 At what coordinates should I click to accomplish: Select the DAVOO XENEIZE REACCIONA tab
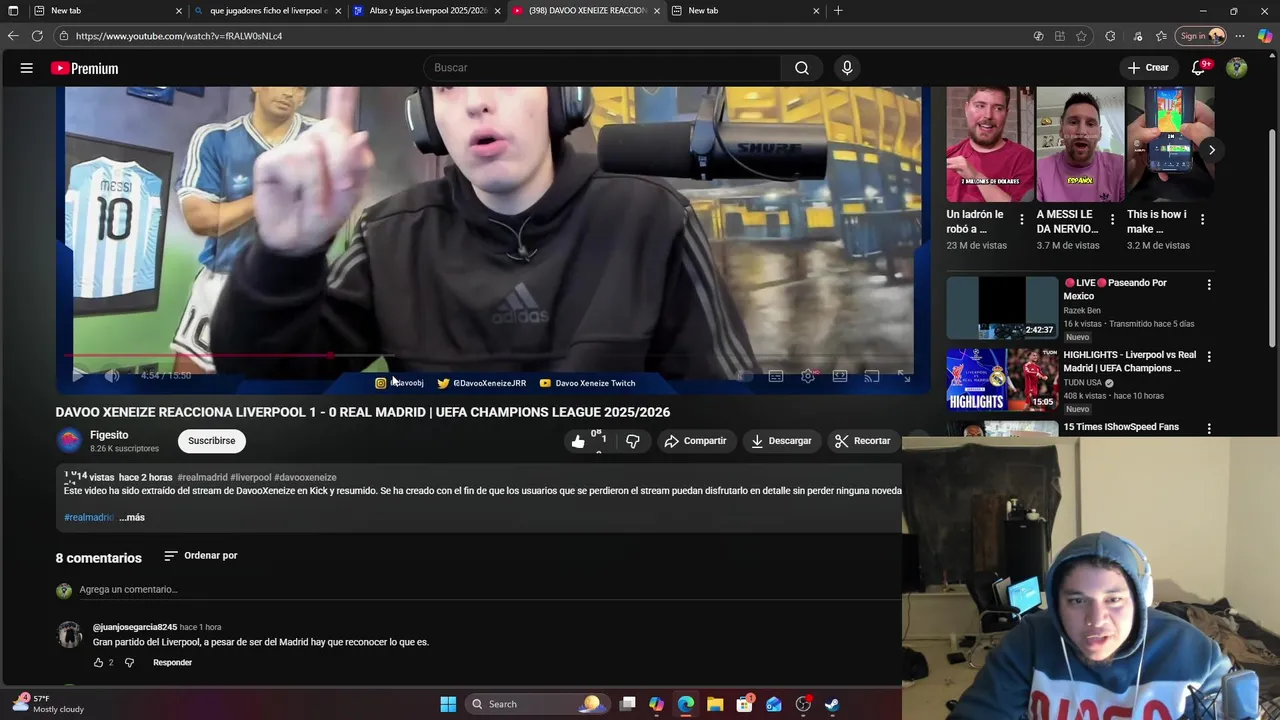pos(586,11)
